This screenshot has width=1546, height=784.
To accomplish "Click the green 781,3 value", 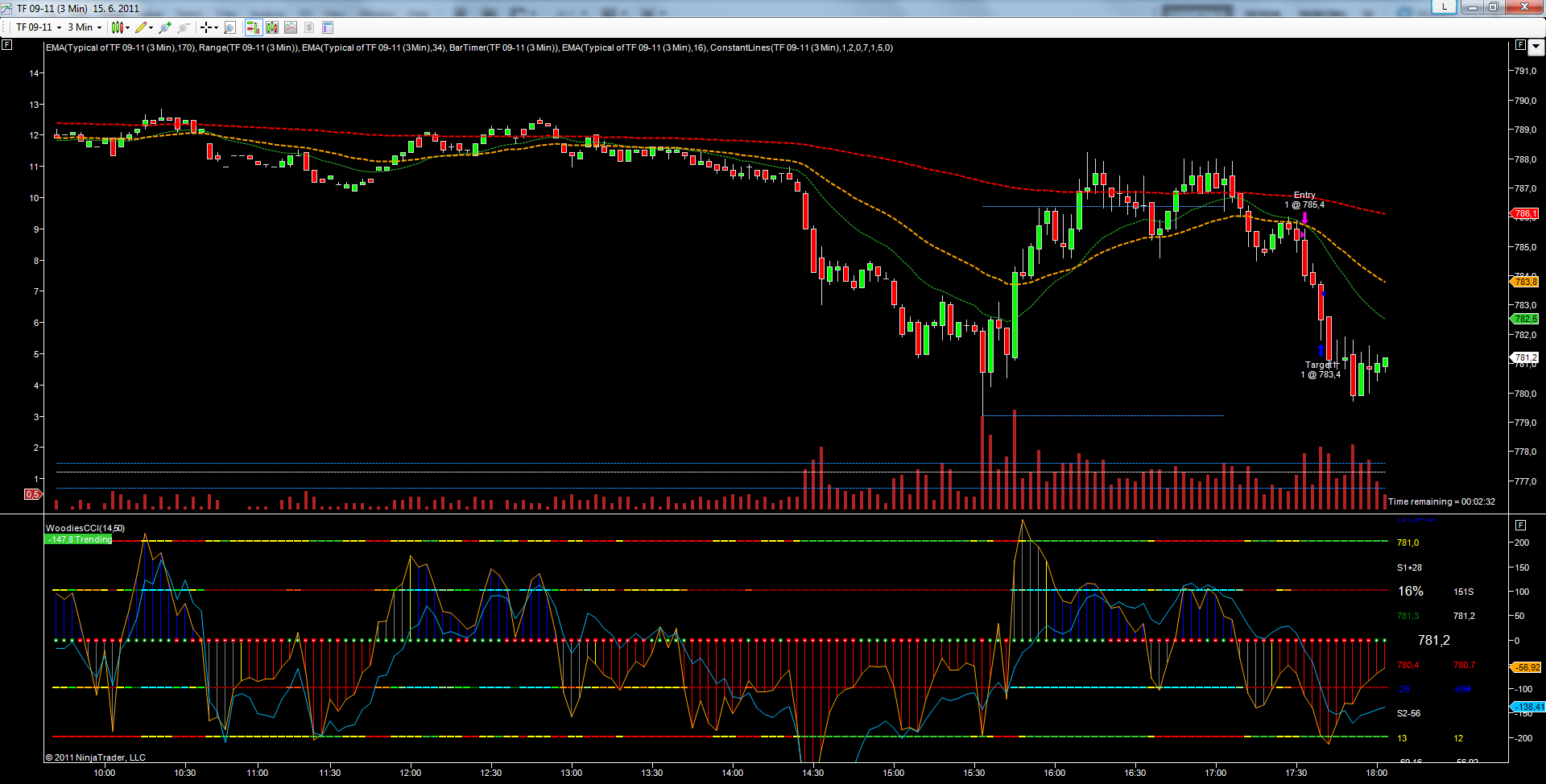I will click(x=1408, y=616).
